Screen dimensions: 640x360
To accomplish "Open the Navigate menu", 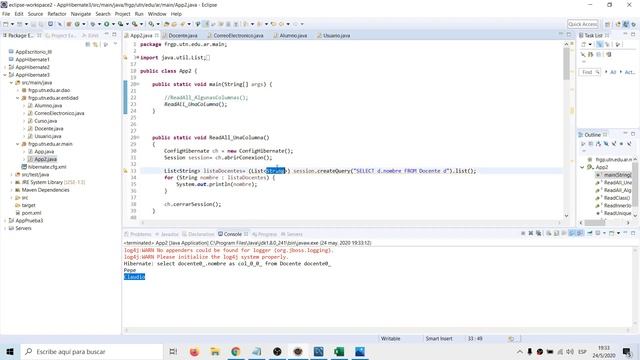I will point(81,14).
